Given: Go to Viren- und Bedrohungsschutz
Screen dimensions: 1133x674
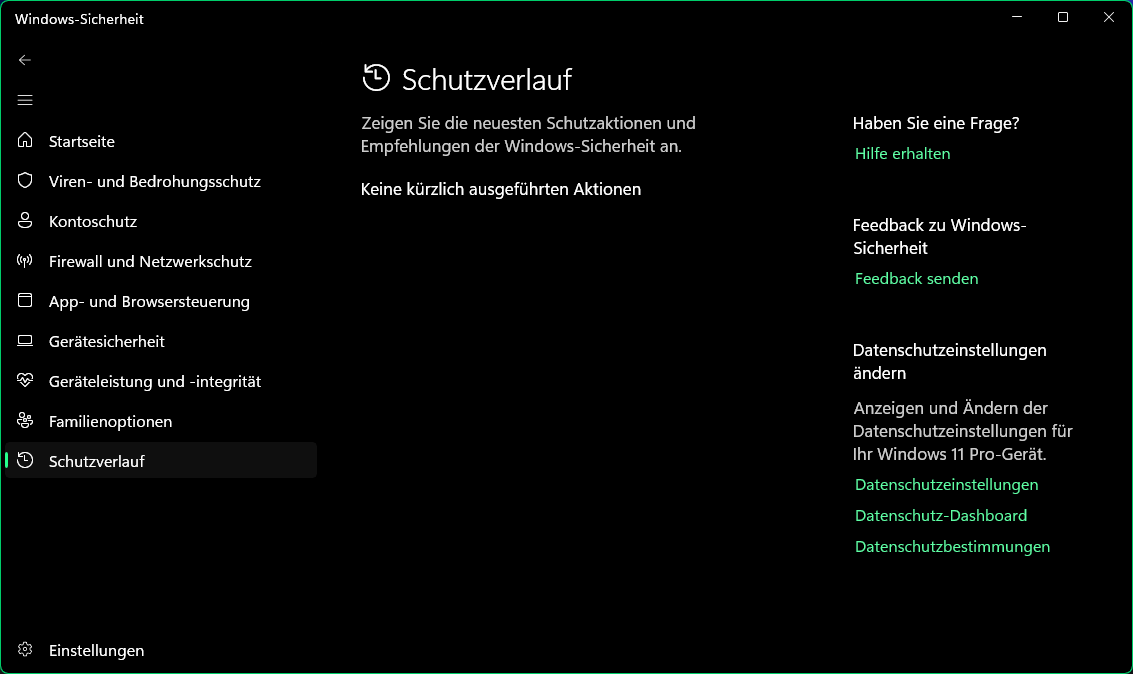Looking at the screenshot, I should [x=160, y=181].
